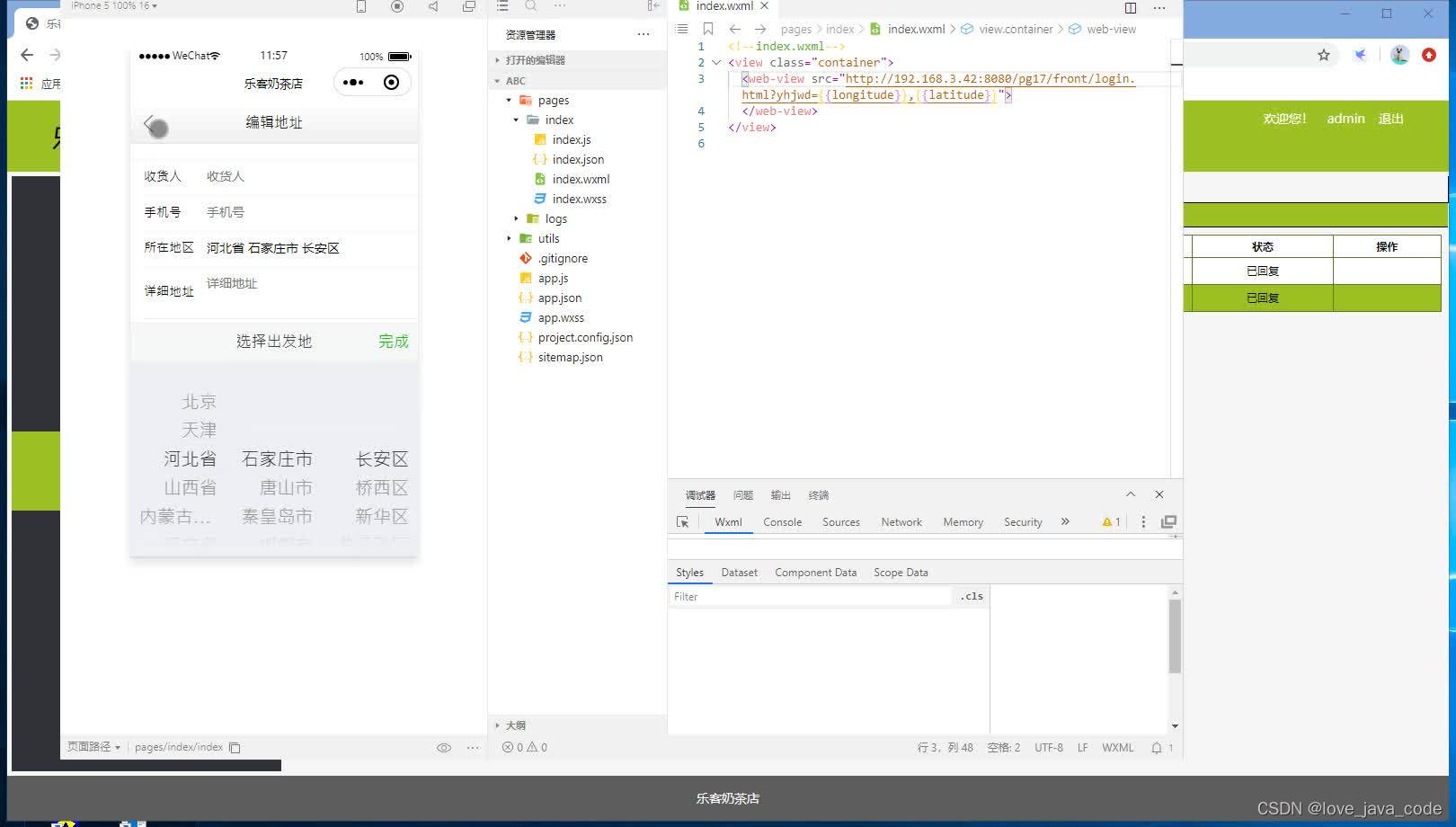This screenshot has width=1456, height=827.
Task: Toggle the device frame icon in simulator toolbar
Action: (x=361, y=6)
